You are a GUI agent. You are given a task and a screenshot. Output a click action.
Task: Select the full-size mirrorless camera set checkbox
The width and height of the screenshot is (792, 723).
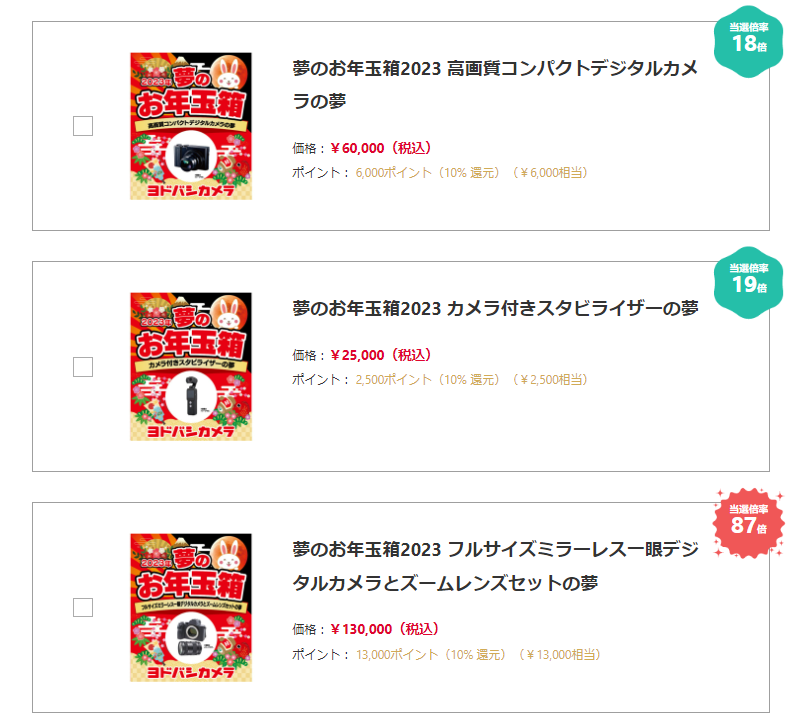pyautogui.click(x=83, y=608)
